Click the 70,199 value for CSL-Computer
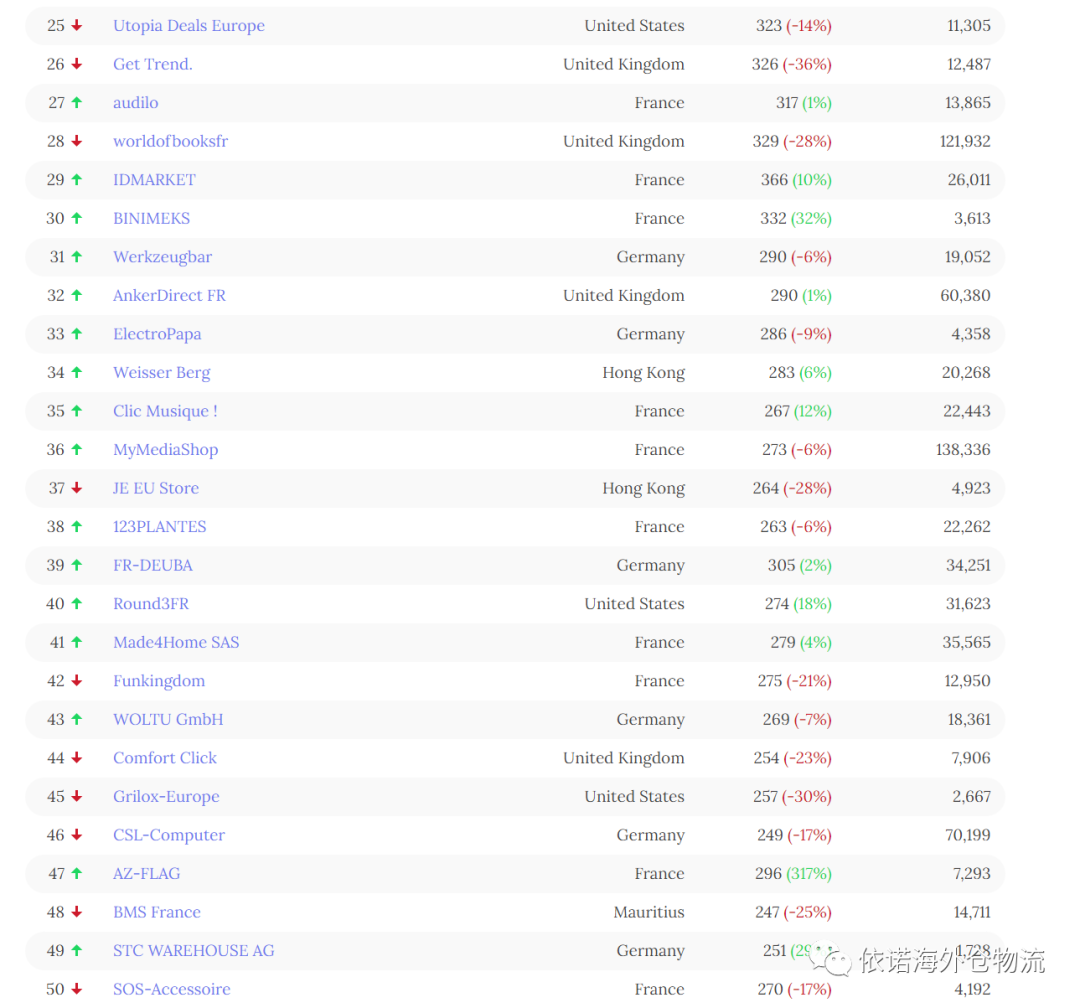1080x1008 pixels. pyautogui.click(x=968, y=836)
